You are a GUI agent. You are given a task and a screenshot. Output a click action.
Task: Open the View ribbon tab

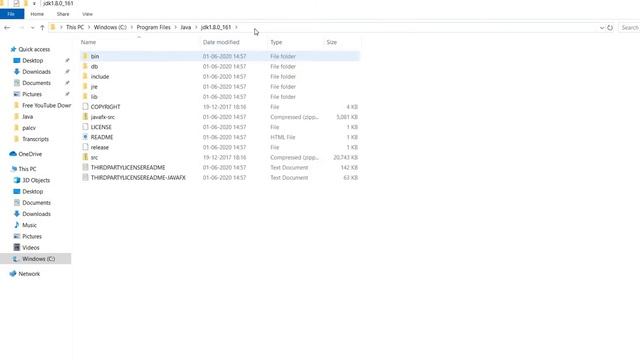tap(87, 14)
